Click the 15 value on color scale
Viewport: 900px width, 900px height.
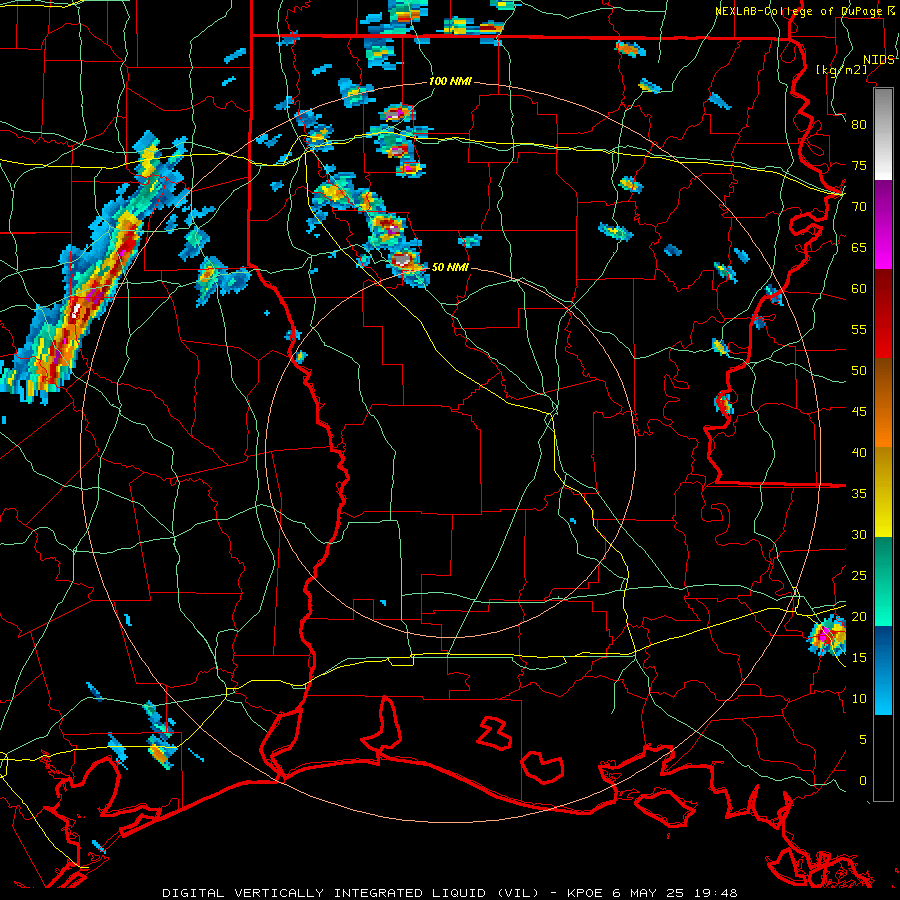[x=859, y=658]
